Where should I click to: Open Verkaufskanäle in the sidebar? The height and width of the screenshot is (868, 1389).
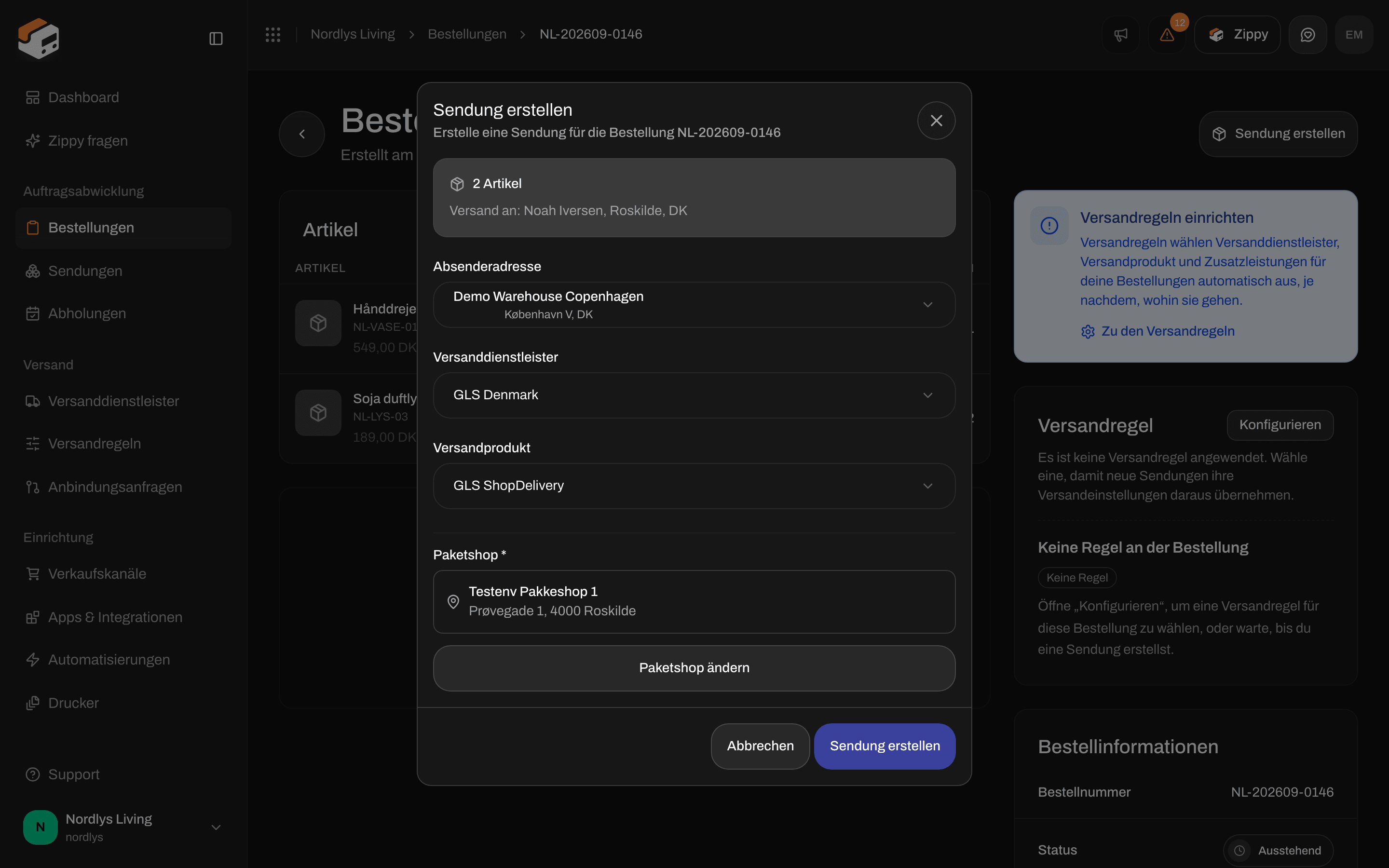point(123,573)
